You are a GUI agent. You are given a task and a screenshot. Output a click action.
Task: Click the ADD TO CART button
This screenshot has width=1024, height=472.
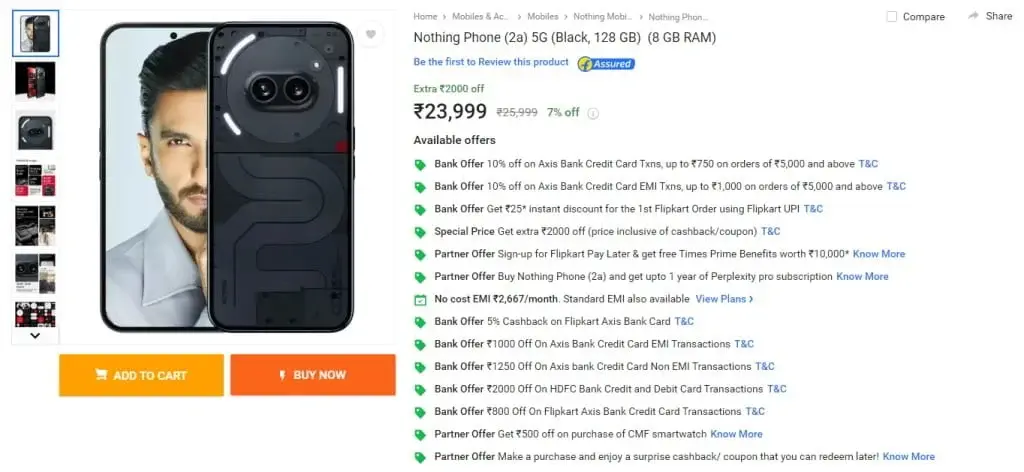pos(141,375)
